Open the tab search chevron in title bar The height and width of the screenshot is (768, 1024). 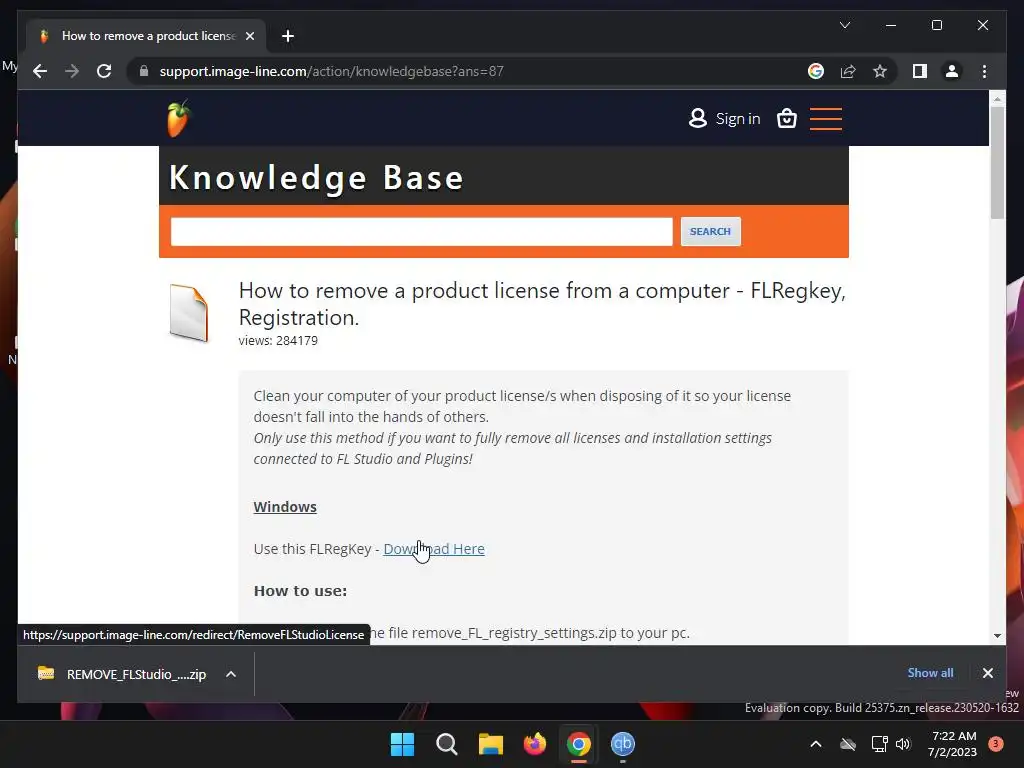(844, 25)
